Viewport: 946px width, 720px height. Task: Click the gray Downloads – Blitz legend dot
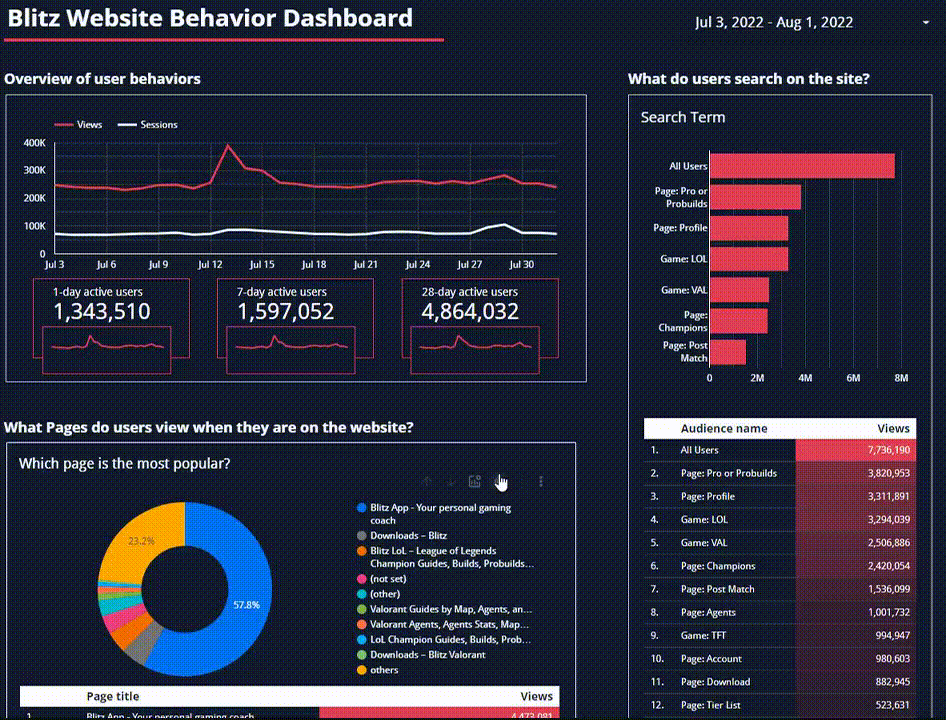(x=362, y=535)
